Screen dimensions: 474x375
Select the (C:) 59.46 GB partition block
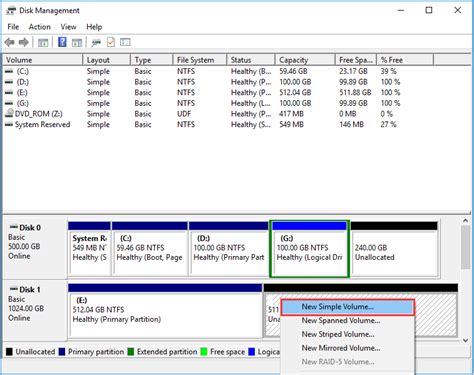tap(150, 249)
